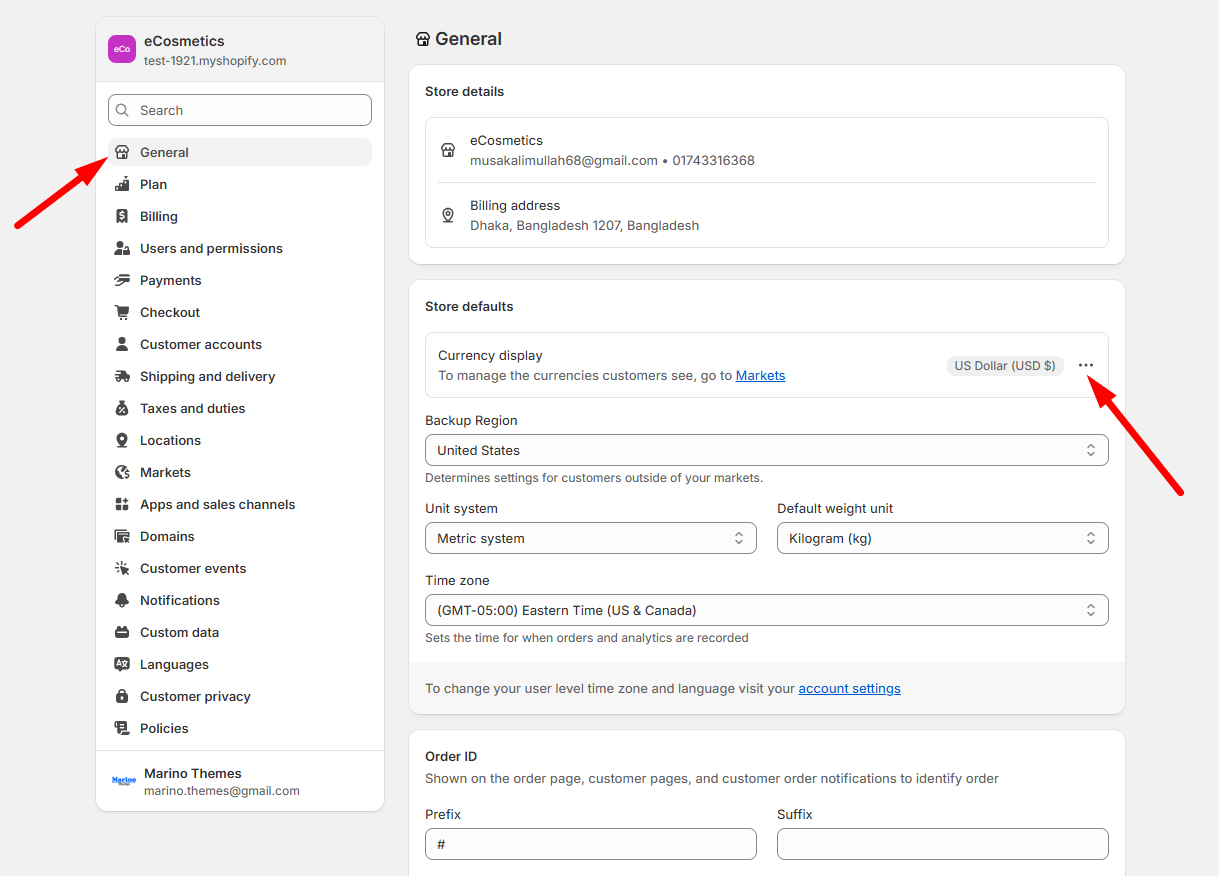1219x876 pixels.
Task: Click the marino.themes@gmail.com account email
Action: pos(222,791)
